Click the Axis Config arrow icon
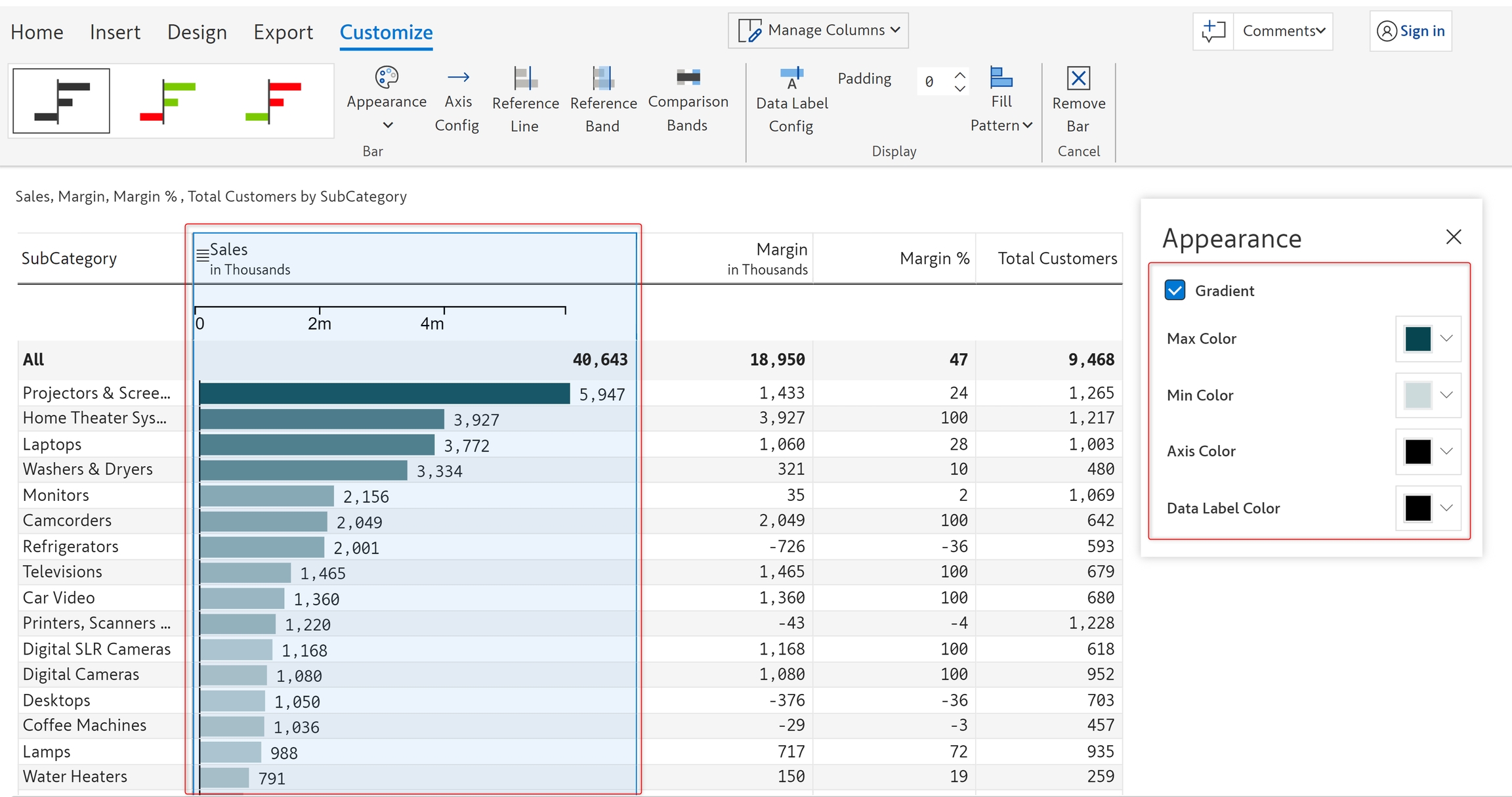The image size is (1512, 797). click(457, 77)
